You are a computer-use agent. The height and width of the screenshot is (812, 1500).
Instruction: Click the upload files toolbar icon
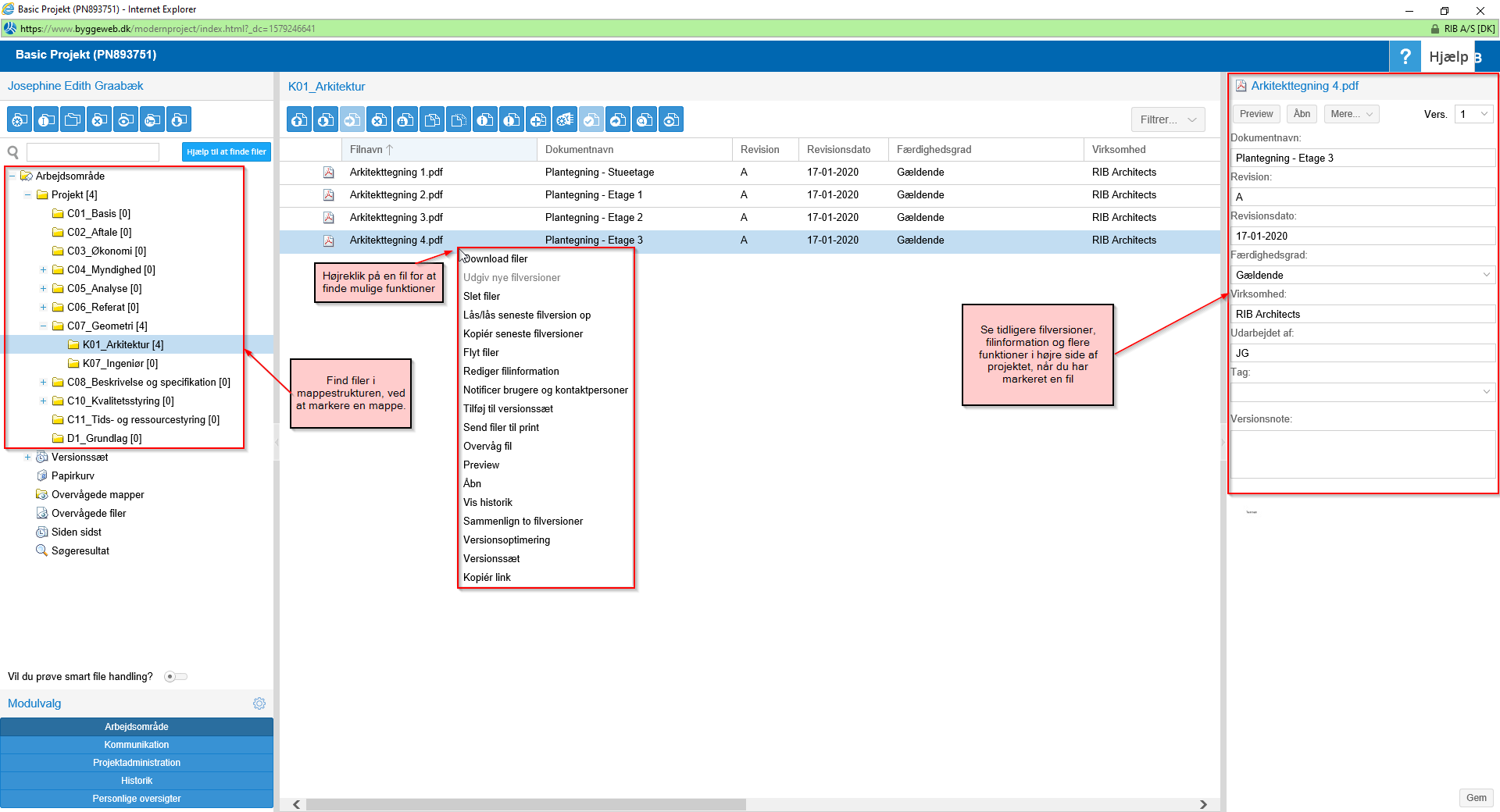click(x=299, y=119)
